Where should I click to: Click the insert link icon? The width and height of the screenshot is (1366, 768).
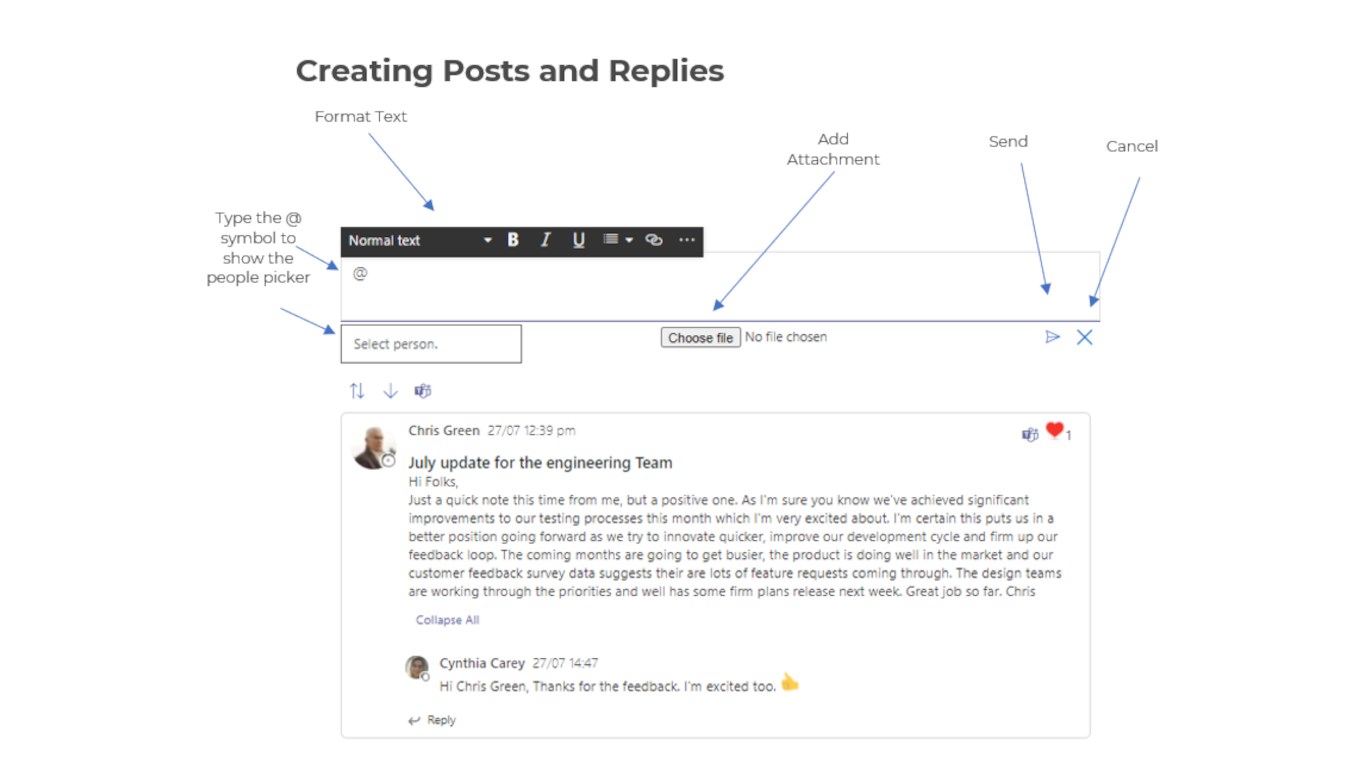click(654, 240)
